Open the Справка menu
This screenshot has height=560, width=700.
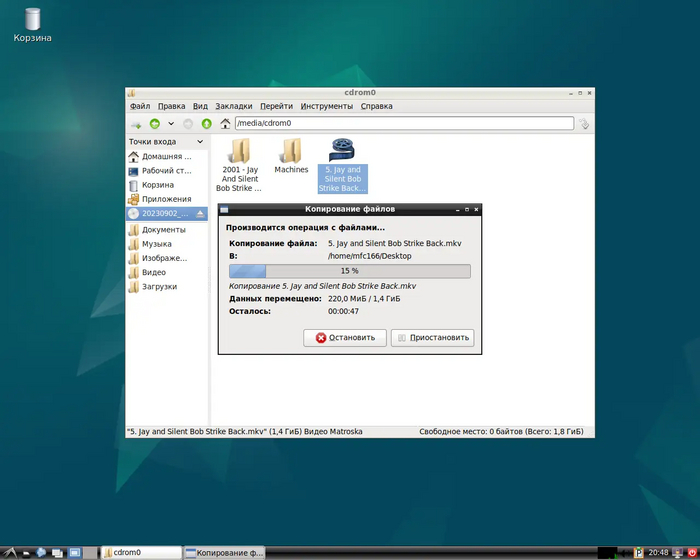point(377,106)
